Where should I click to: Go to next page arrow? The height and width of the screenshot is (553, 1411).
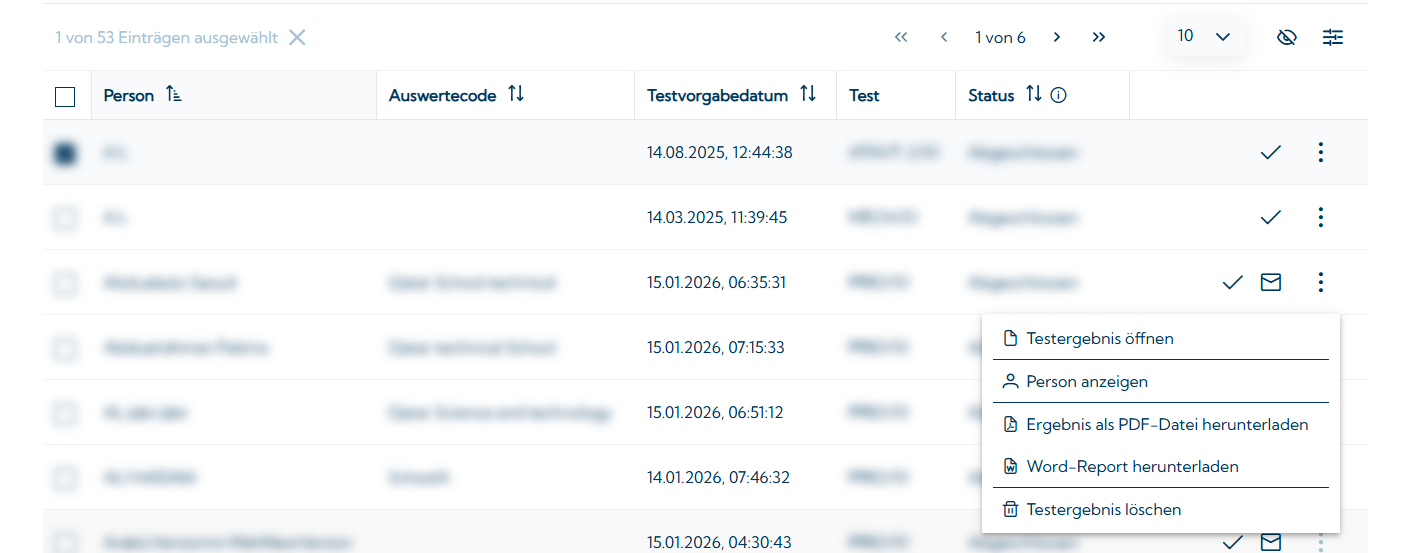coord(1057,38)
